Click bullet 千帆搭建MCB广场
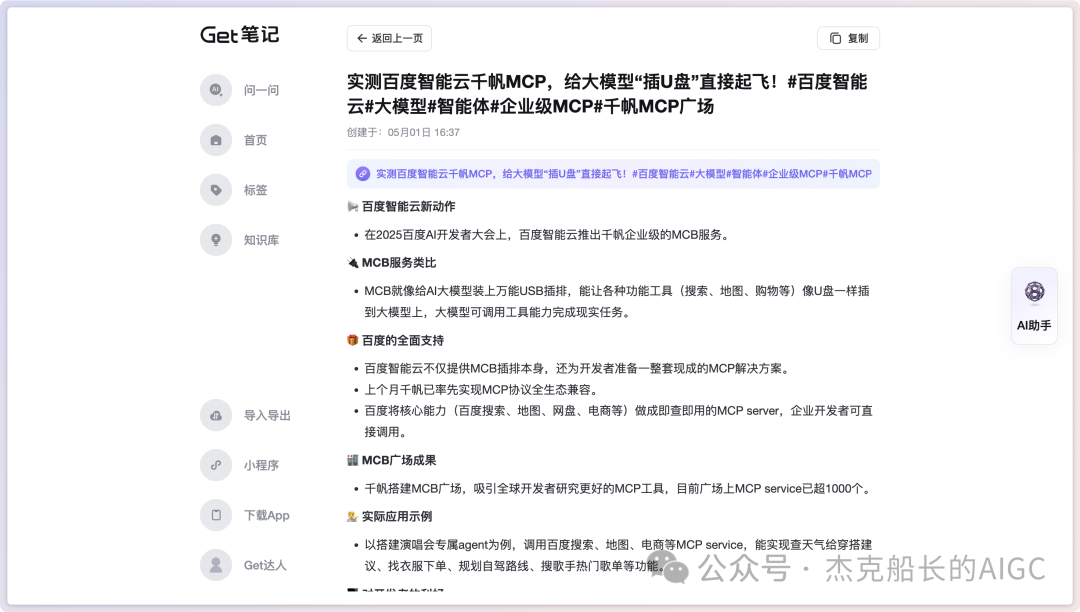The image size is (1080, 612). (x=619, y=489)
